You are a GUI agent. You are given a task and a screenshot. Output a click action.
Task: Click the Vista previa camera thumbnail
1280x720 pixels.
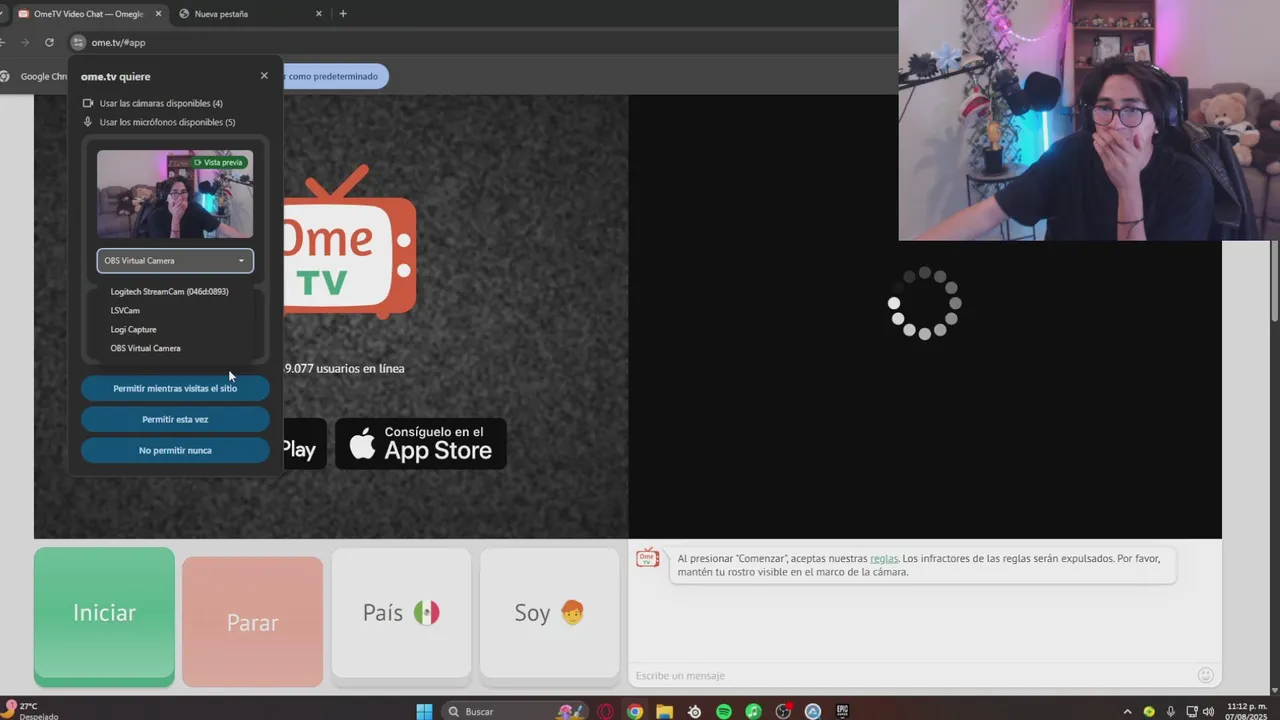175,194
